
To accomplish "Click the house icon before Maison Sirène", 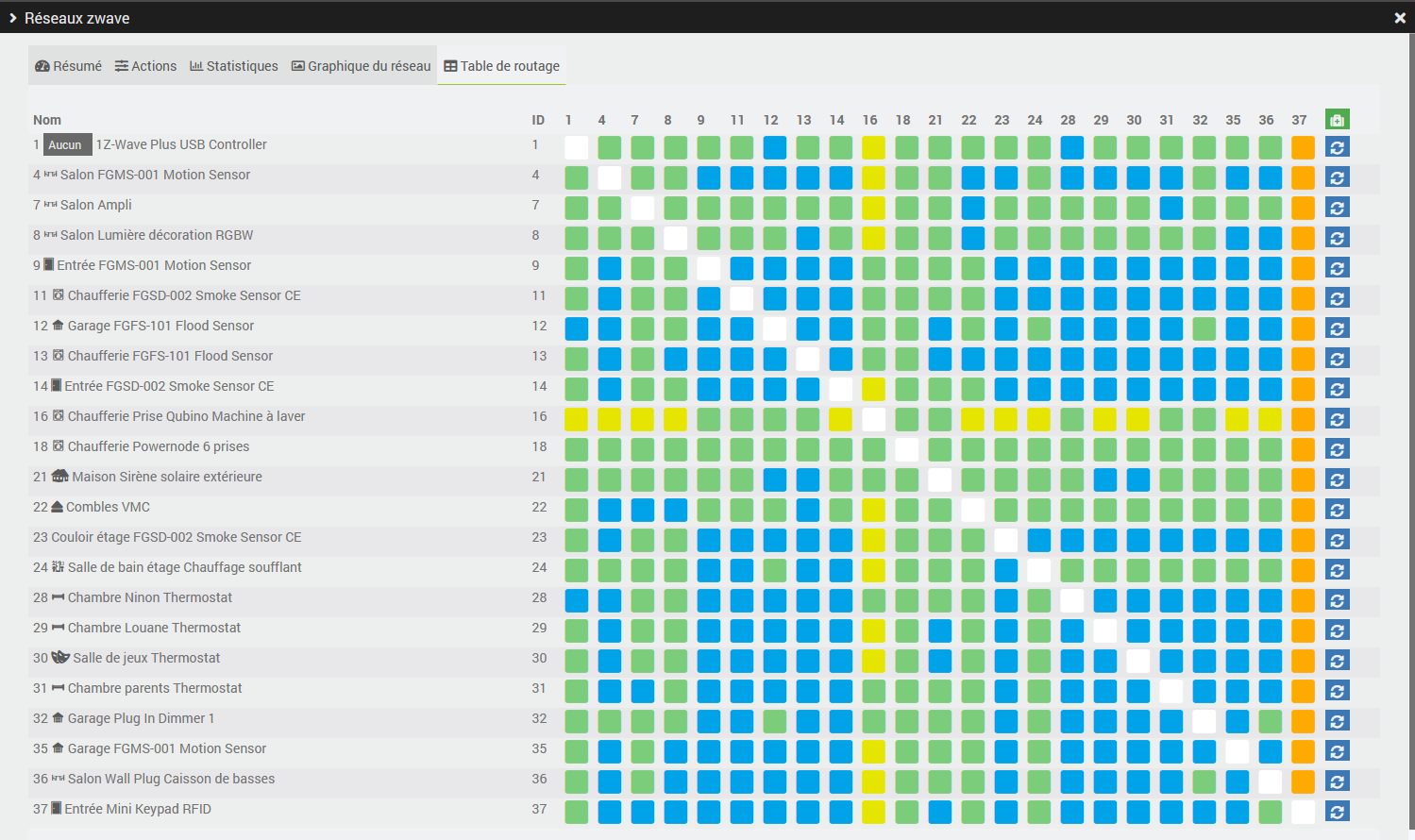I will click(60, 477).
